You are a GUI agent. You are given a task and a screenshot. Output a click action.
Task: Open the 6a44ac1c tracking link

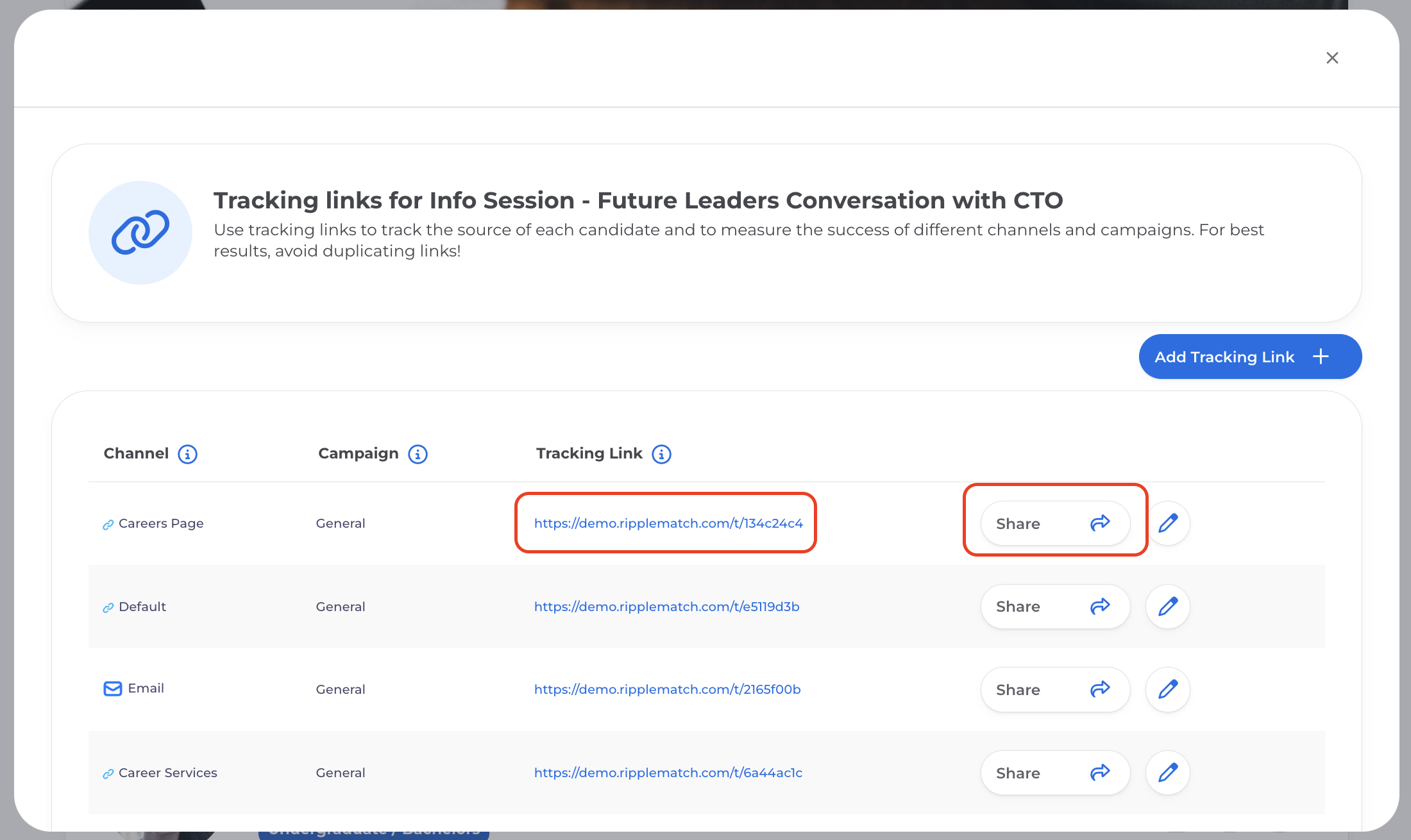point(668,773)
